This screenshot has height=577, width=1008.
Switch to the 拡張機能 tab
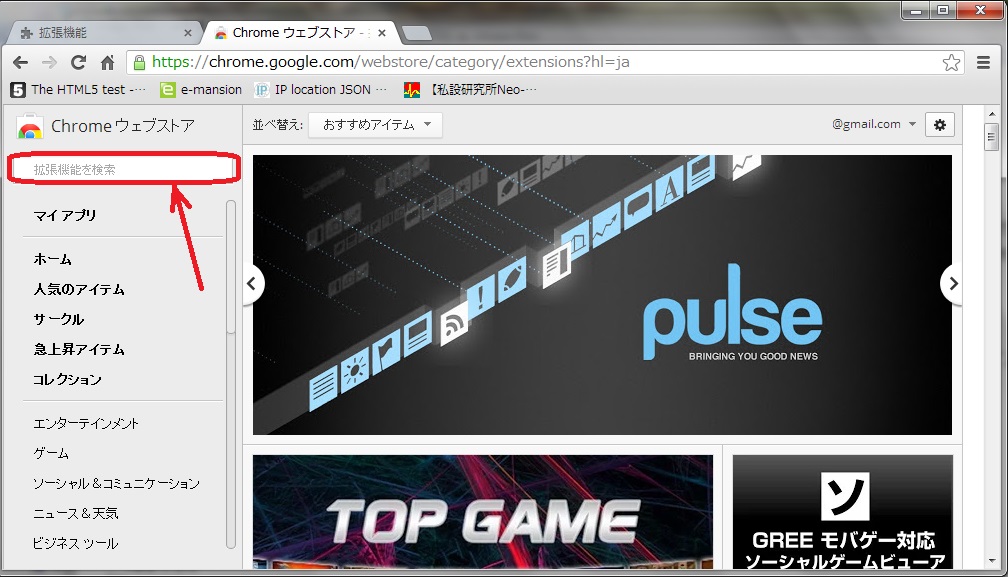coord(103,33)
